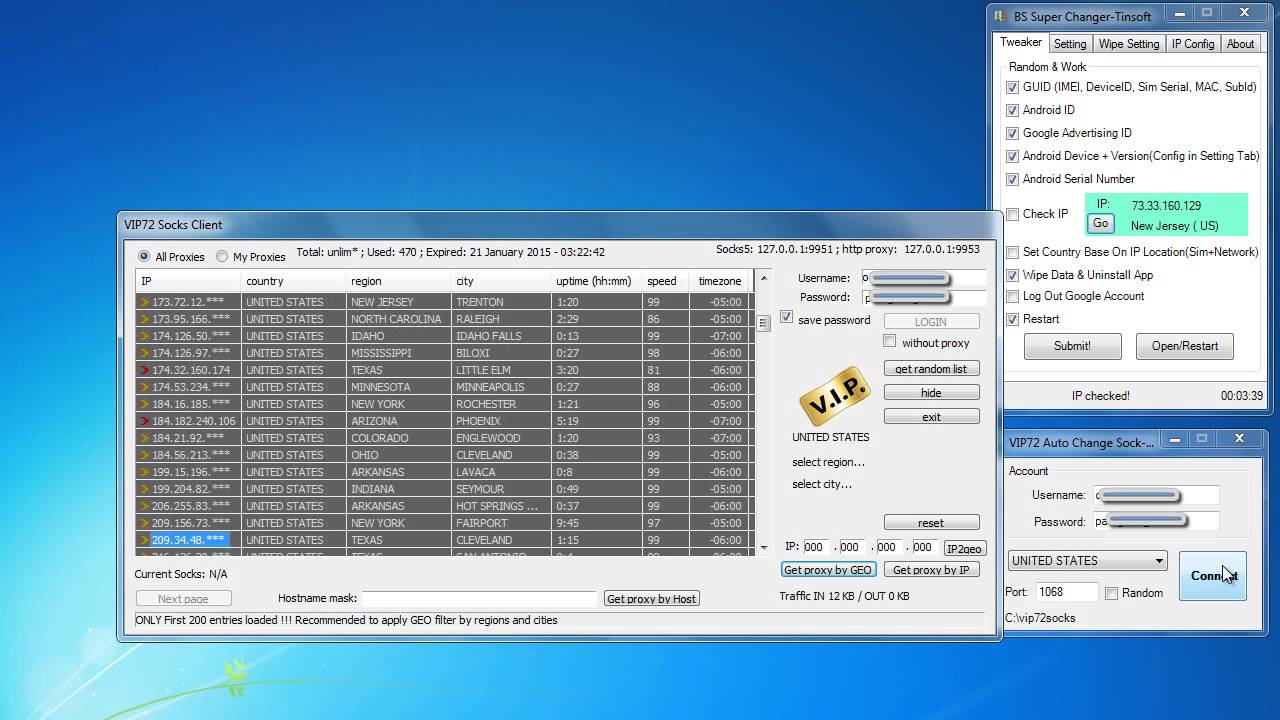Click the green arrow icon beside 173.72.12.***
Screen dimensions: 1280x720
pyautogui.click(x=145, y=302)
